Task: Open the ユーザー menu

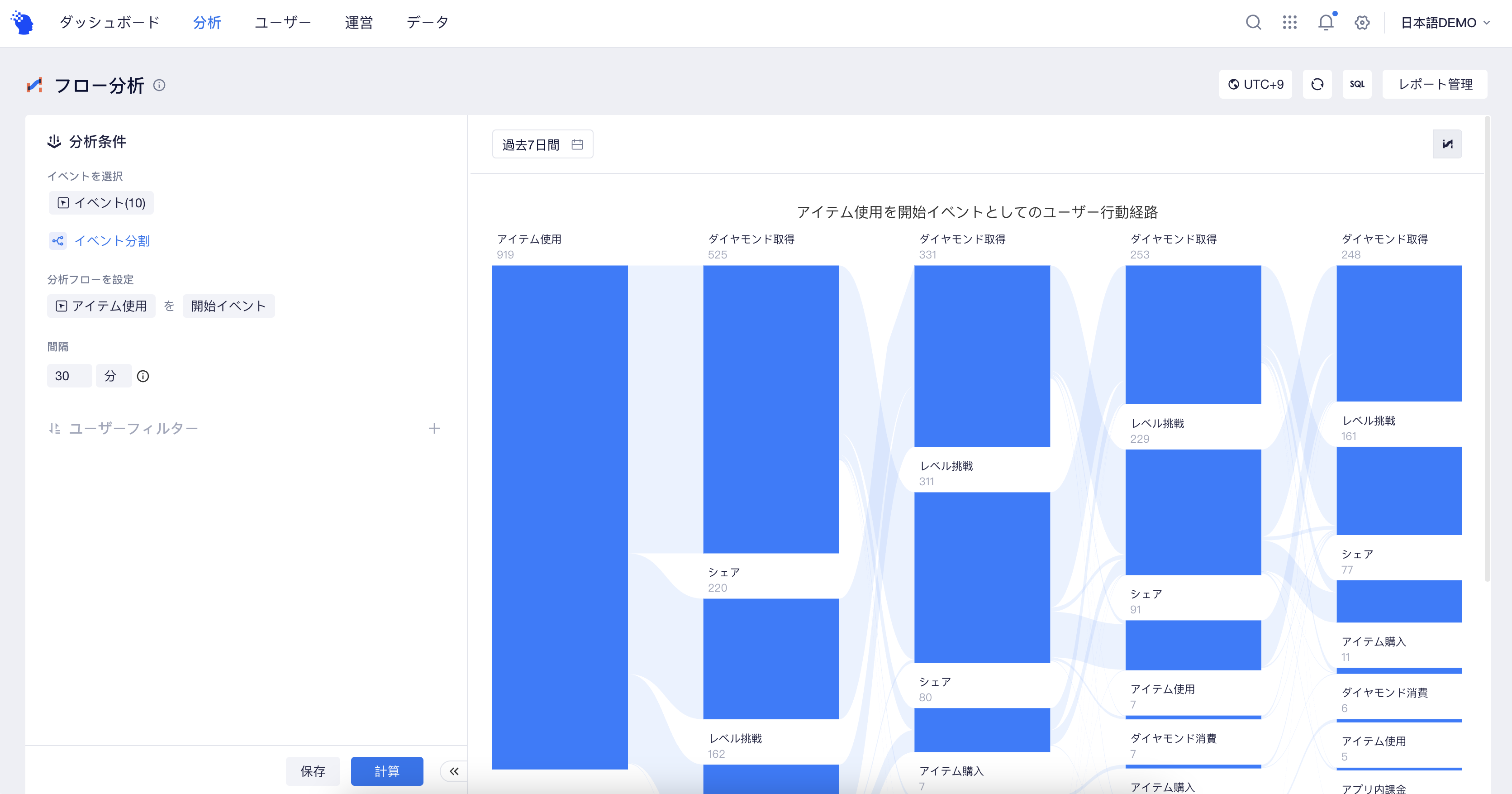Action: tap(283, 22)
